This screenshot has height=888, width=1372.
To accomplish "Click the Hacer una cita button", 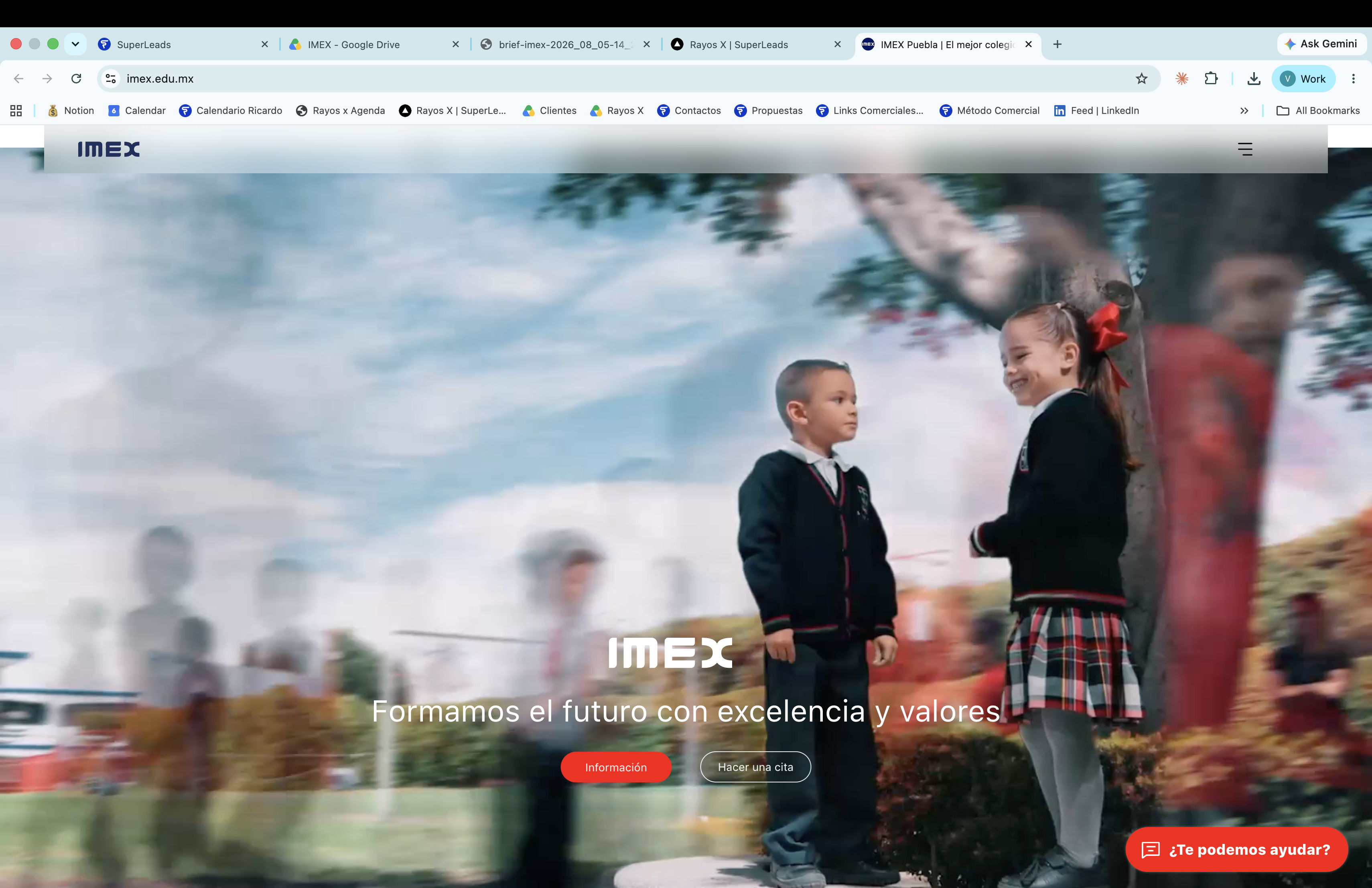I will 755,766.
